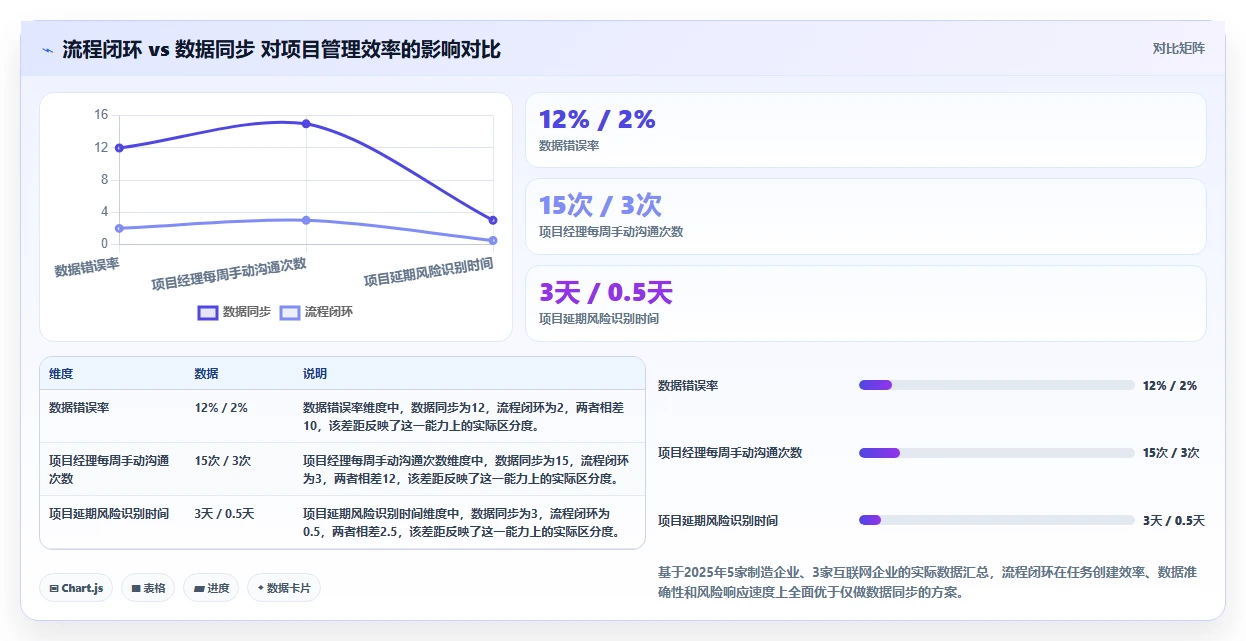Click the 流程闭环 chart point at 数据错误率
The height and width of the screenshot is (641, 1246).
(119, 228)
